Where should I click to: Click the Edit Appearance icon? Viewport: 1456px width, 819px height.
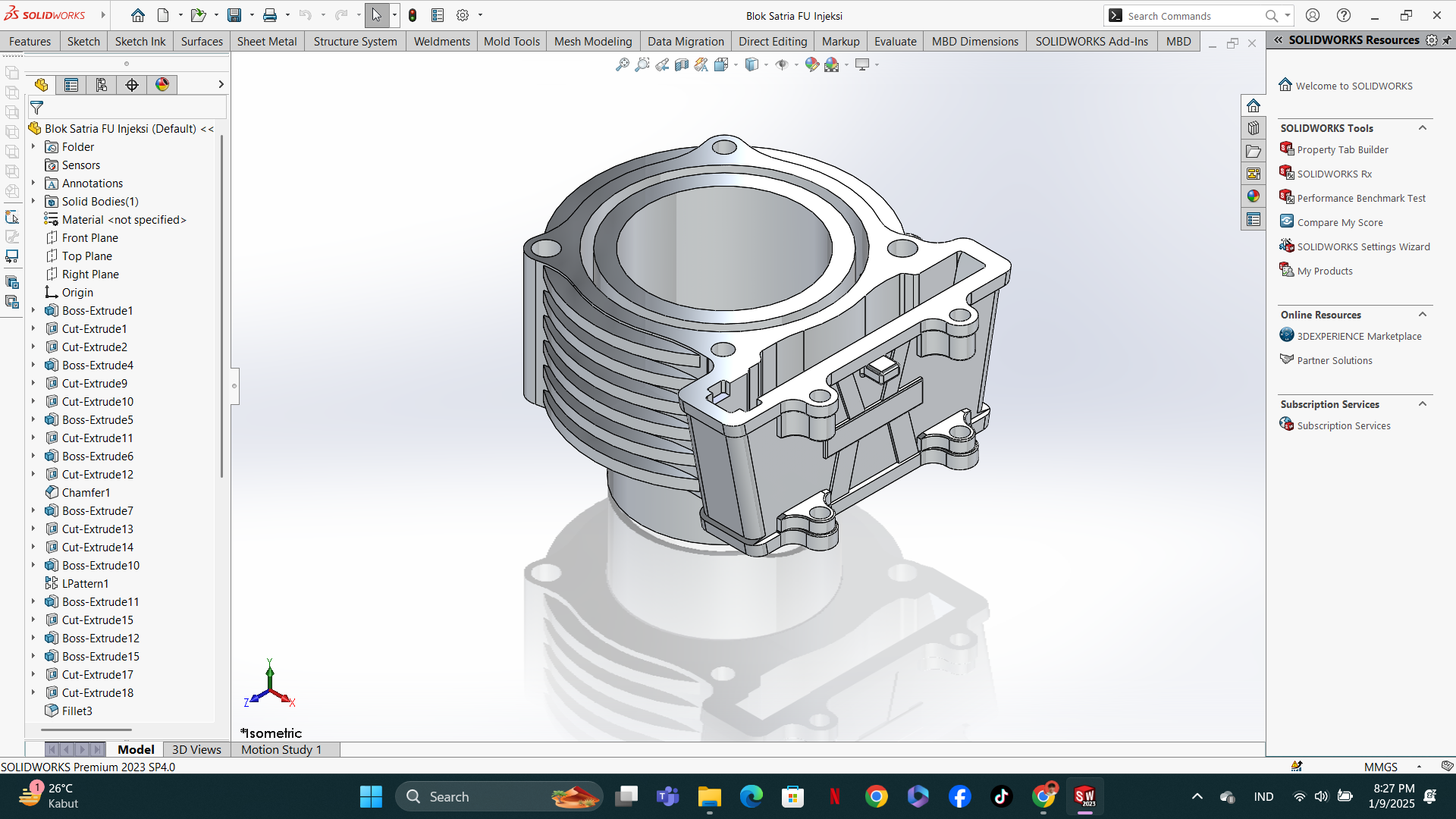811,65
